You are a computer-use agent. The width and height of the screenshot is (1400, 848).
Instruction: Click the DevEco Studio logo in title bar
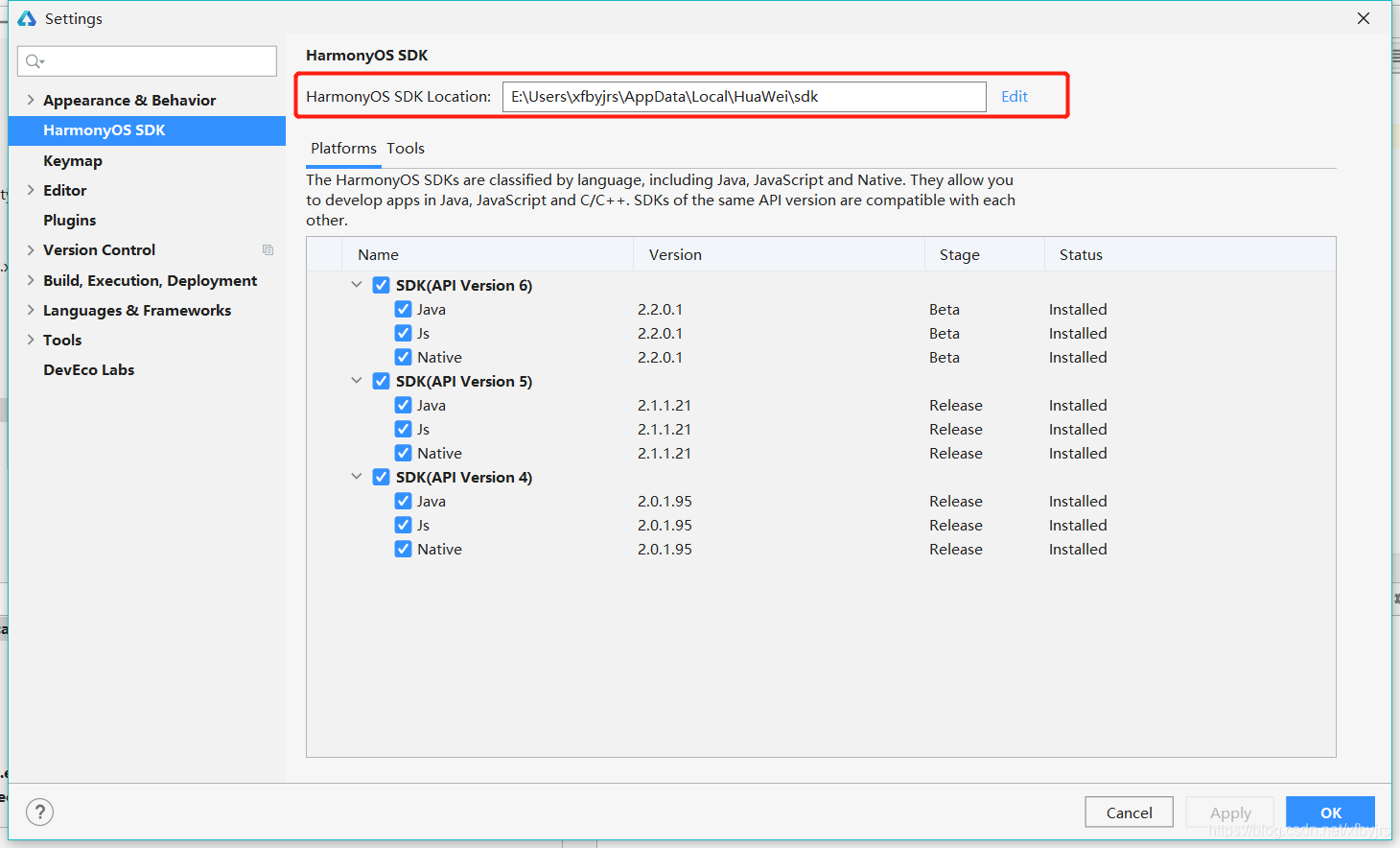pos(27,18)
